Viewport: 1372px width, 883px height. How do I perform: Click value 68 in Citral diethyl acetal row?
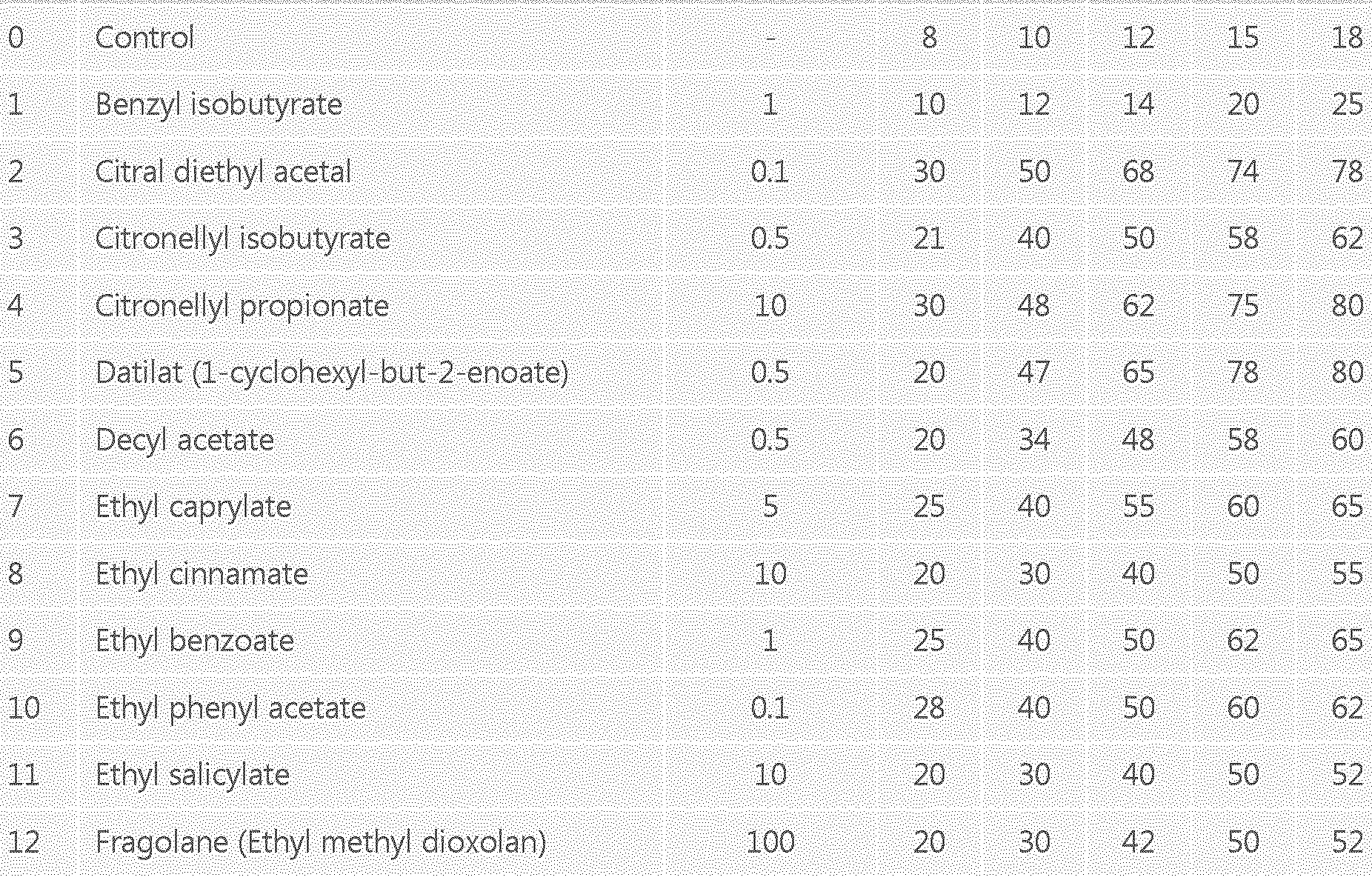[1137, 172]
